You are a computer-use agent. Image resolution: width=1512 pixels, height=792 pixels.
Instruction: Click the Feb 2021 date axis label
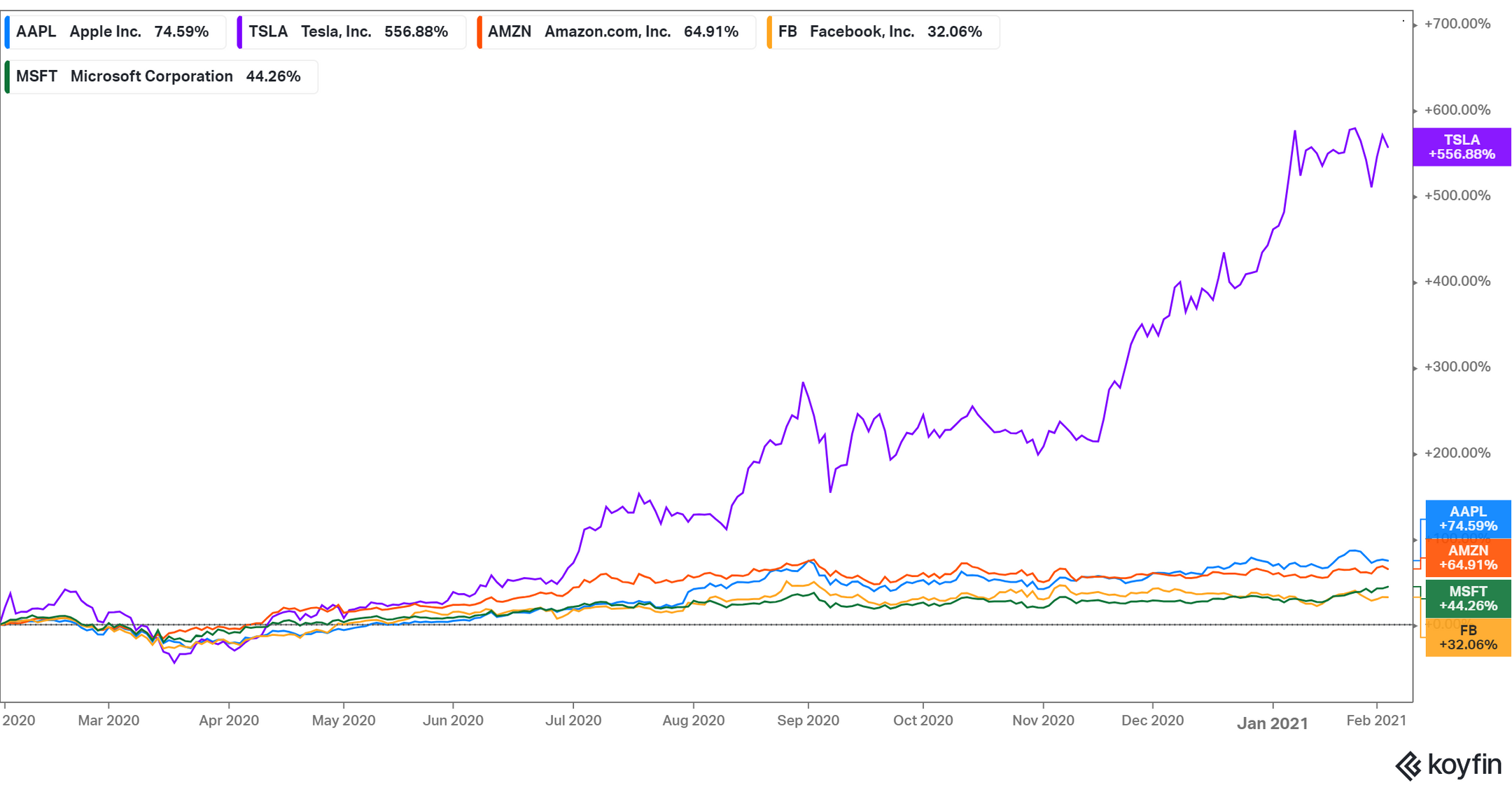1376,721
